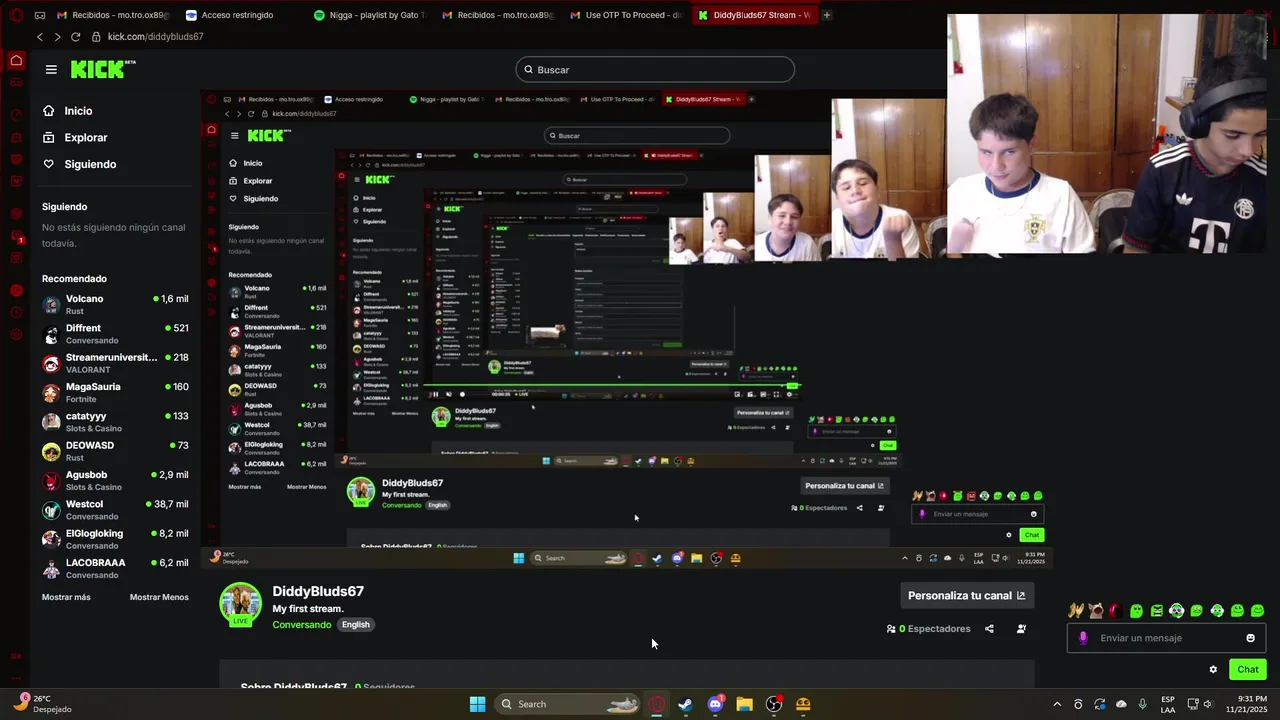The height and width of the screenshot is (720, 1280).
Task: Open MagaSauria recommended channel
Action: click(115, 392)
